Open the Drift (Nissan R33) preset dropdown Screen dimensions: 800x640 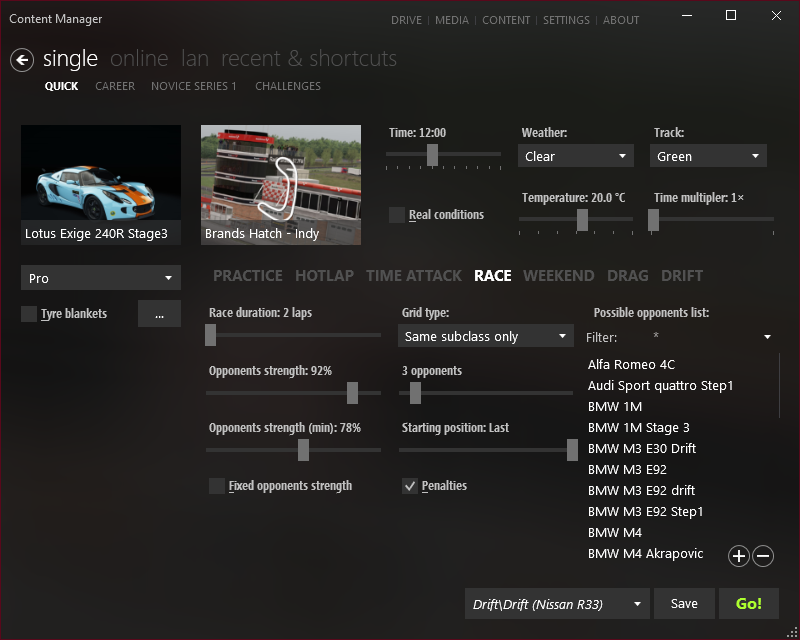coord(557,604)
